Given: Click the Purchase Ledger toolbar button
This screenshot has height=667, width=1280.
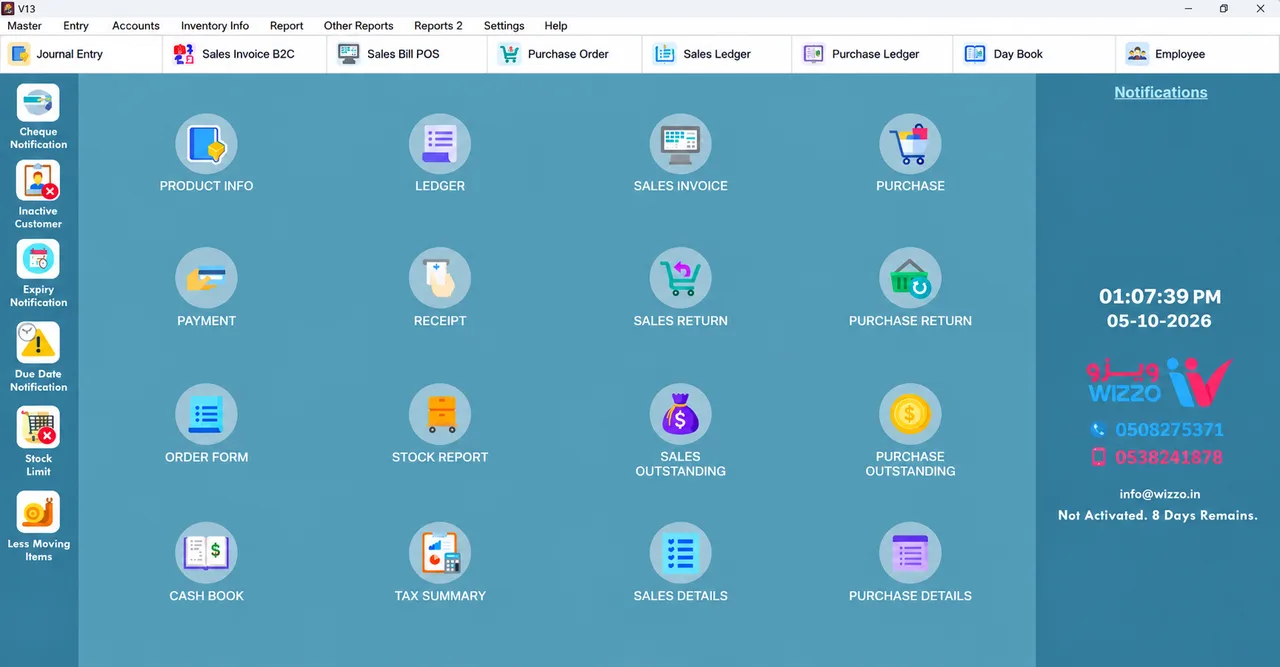Looking at the screenshot, I should pos(872,54).
